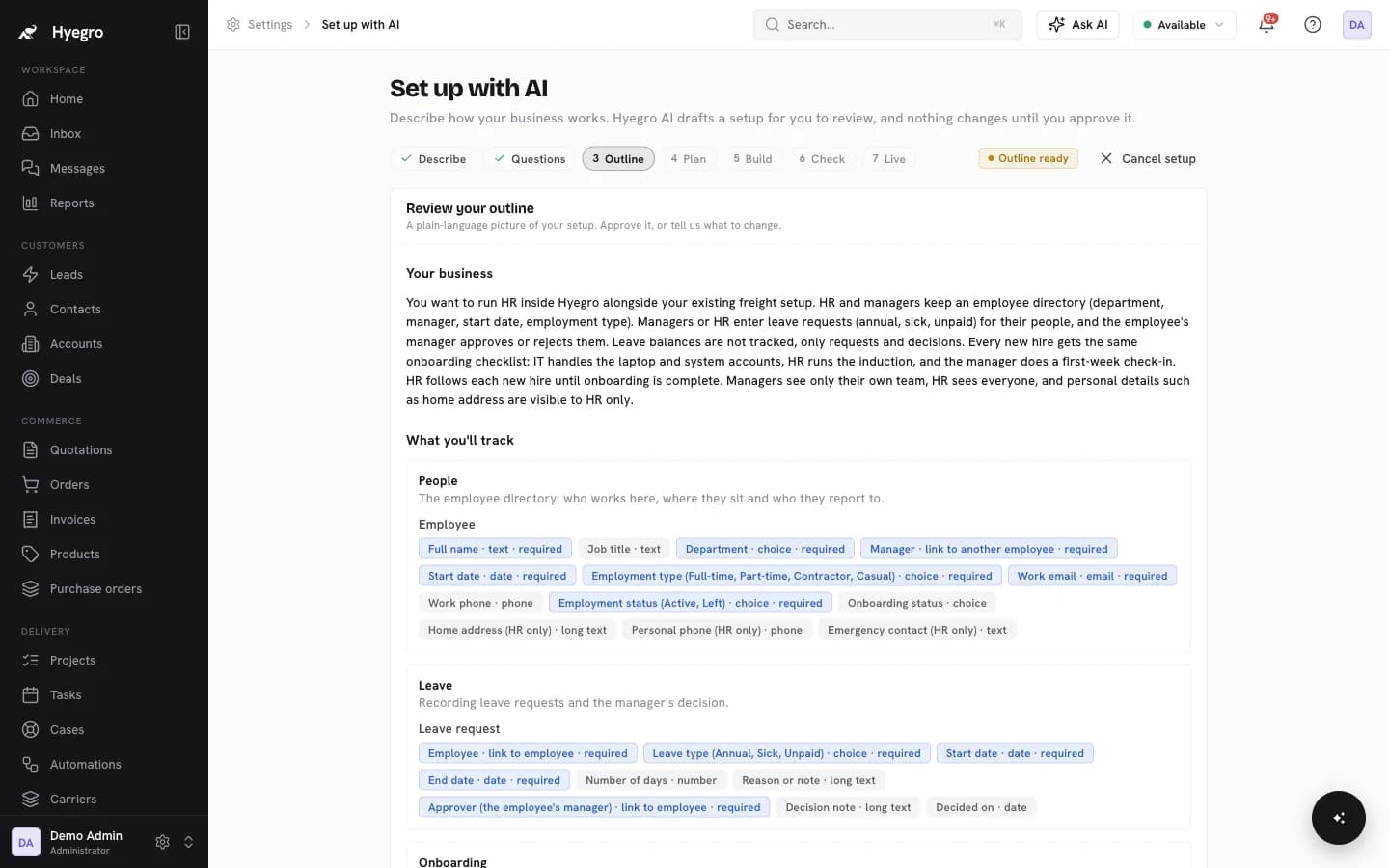This screenshot has height=868, width=1389.
Task: Open Automations page
Action: pyautogui.click(x=104, y=764)
